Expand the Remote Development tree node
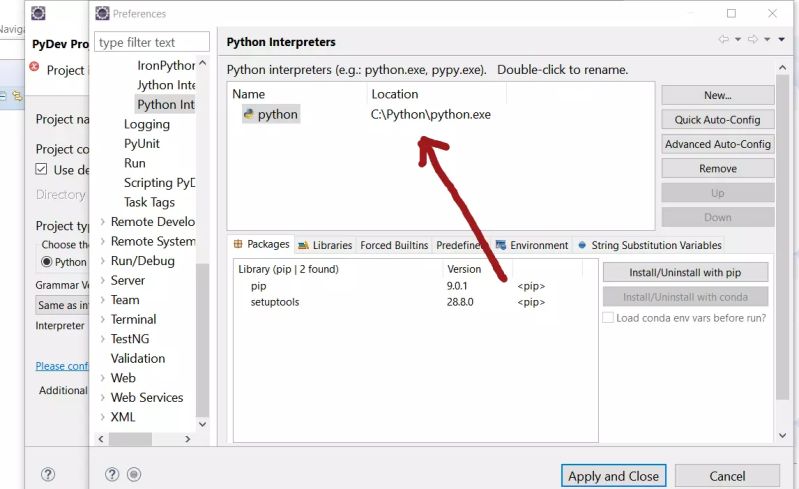This screenshot has height=489, width=799. click(102, 222)
